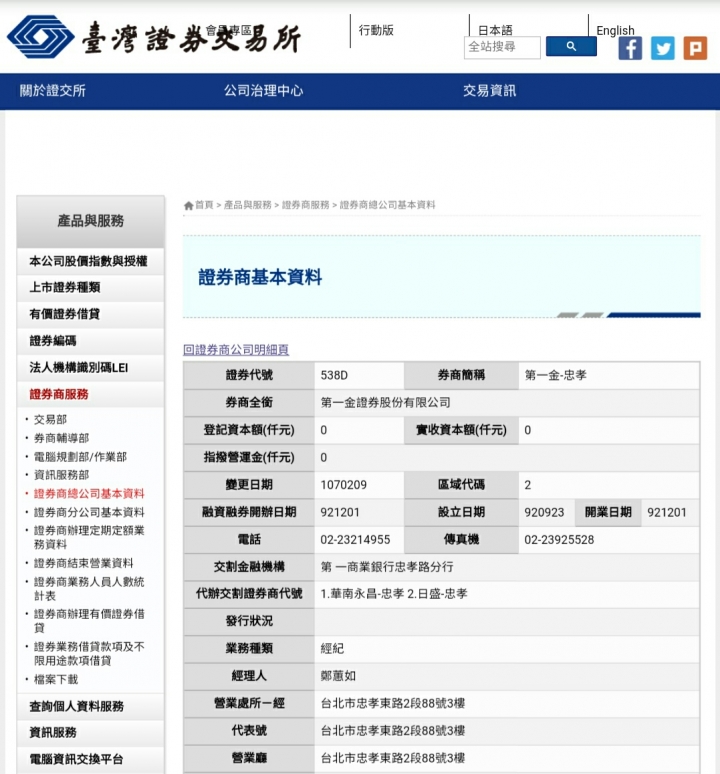720x774 pixels.
Task: Open the Twitter page icon
Action: (663, 48)
